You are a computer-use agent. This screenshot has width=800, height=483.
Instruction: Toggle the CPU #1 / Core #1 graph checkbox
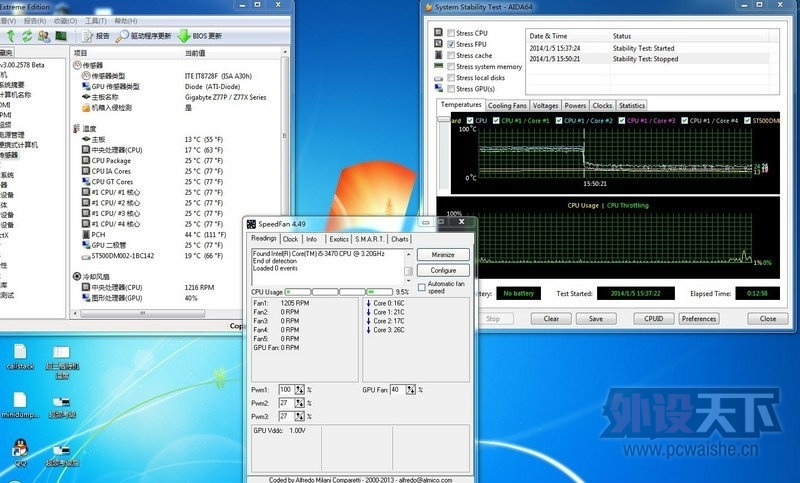[x=496, y=120]
